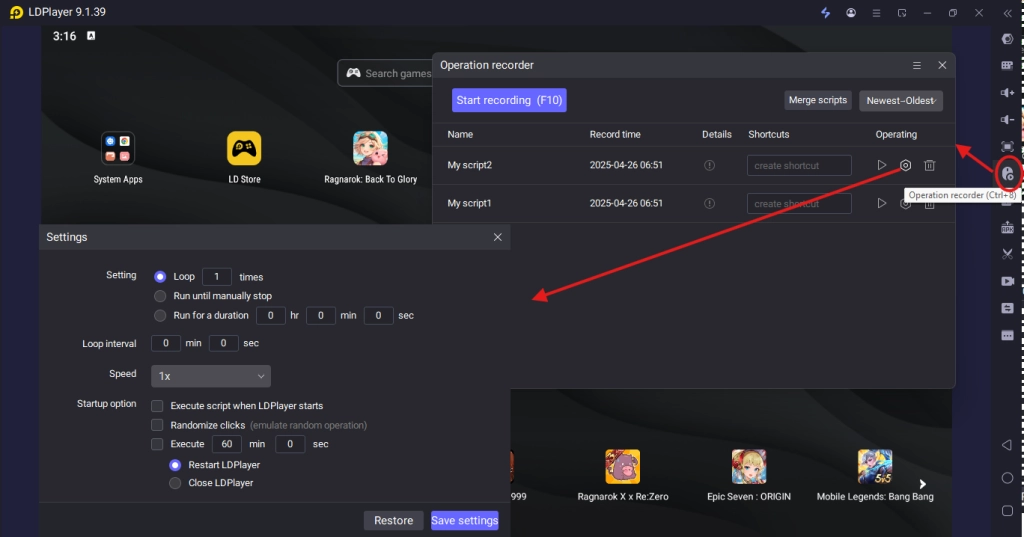Click the lightning booster icon in title bar
The height and width of the screenshot is (537, 1024).
[x=825, y=12]
